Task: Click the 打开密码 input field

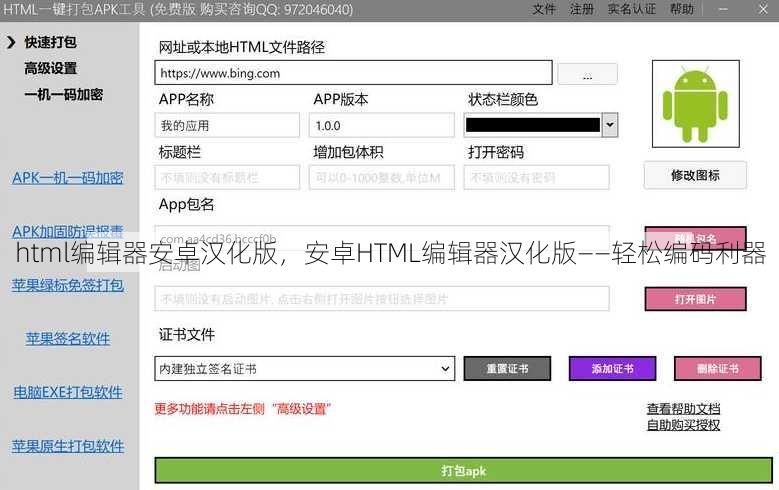Action: [x=537, y=177]
